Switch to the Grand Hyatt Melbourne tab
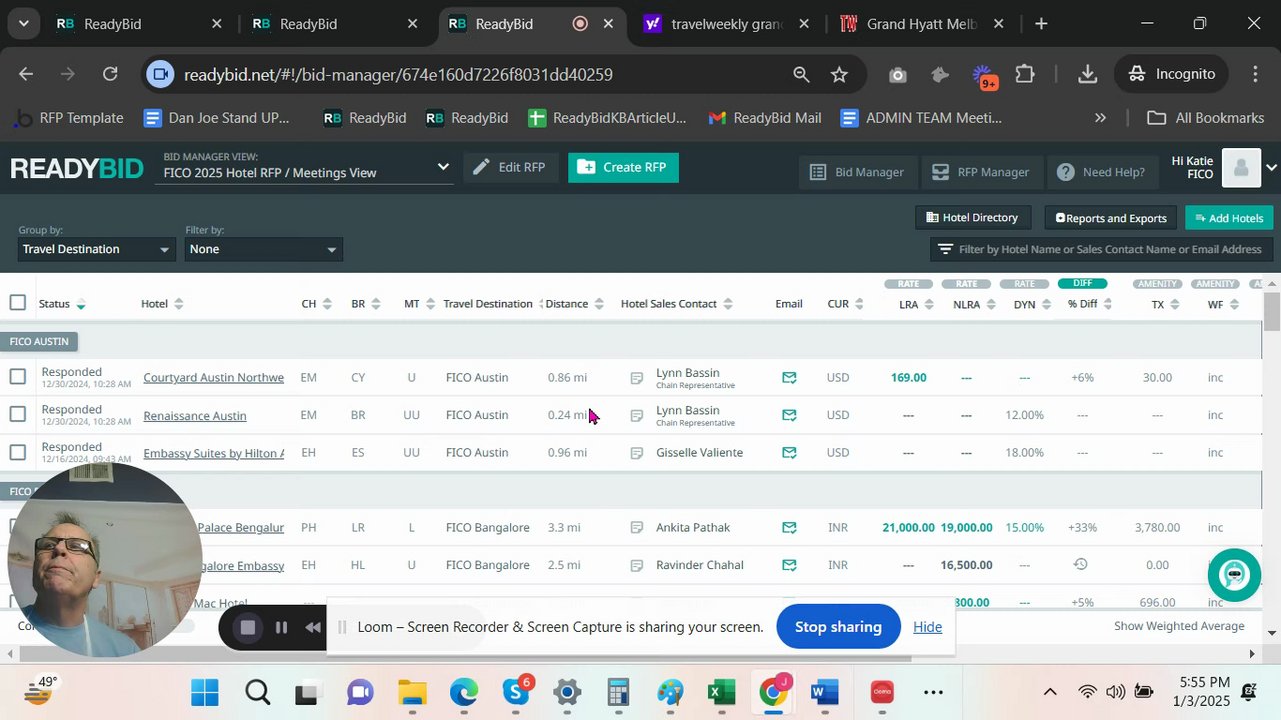The image size is (1281, 720). [x=921, y=24]
